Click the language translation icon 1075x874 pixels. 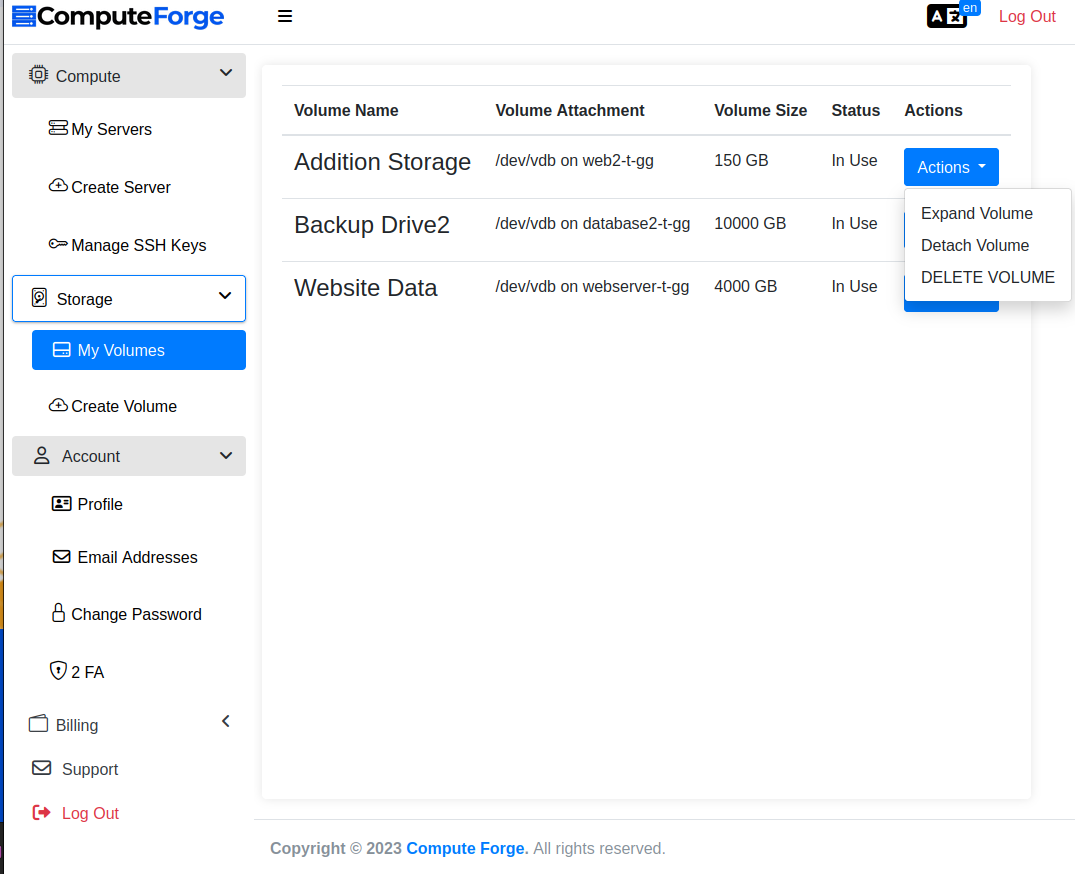(x=946, y=16)
